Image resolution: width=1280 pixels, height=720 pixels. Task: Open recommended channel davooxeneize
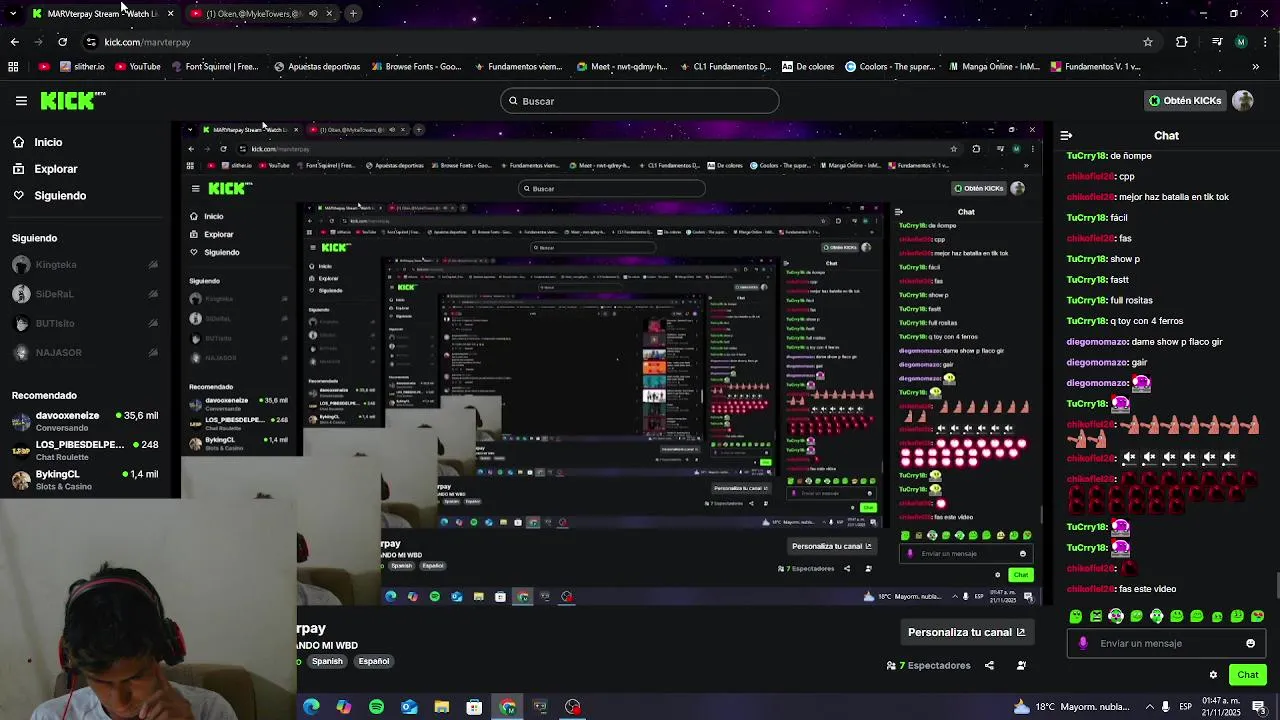pos(85,421)
